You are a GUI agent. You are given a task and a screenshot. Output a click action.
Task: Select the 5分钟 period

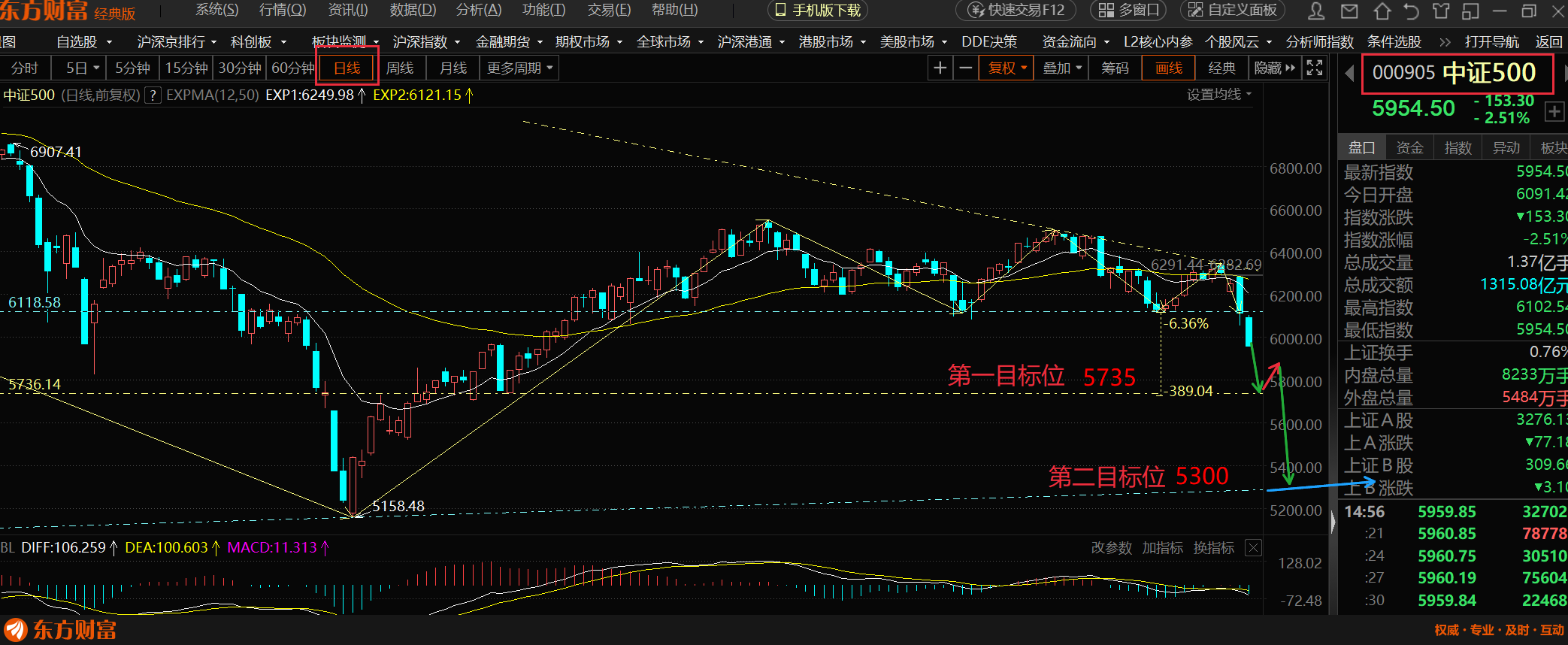(x=133, y=68)
